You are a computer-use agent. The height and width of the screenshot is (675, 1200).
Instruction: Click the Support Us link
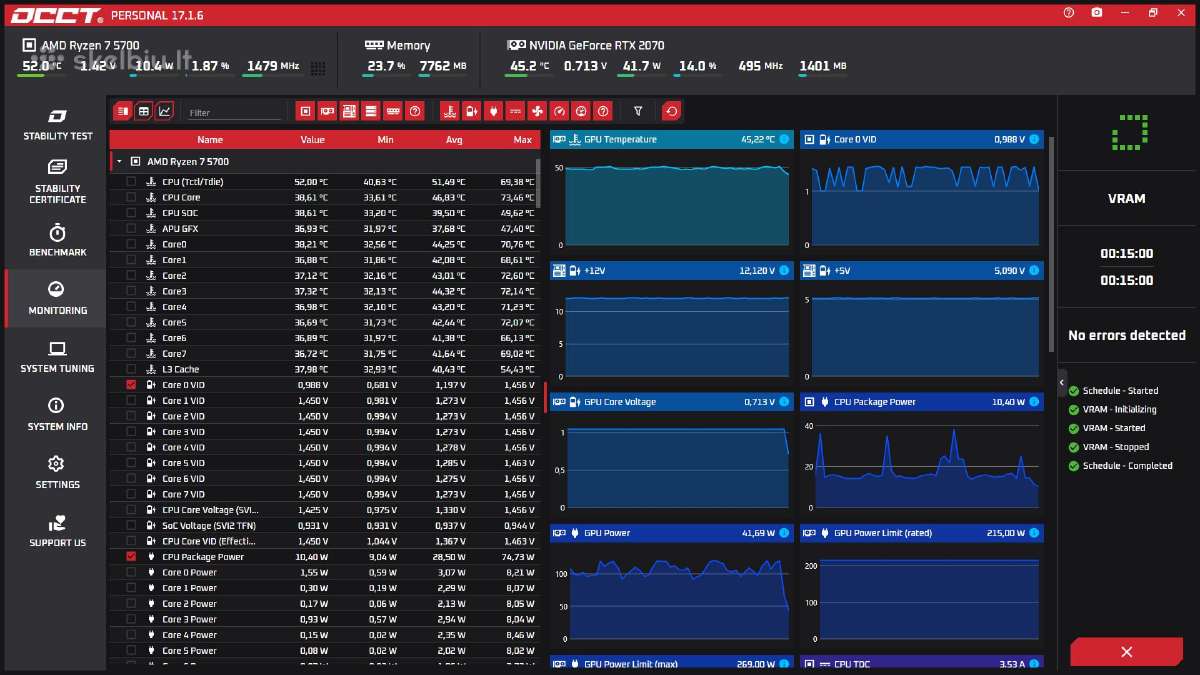[x=57, y=531]
